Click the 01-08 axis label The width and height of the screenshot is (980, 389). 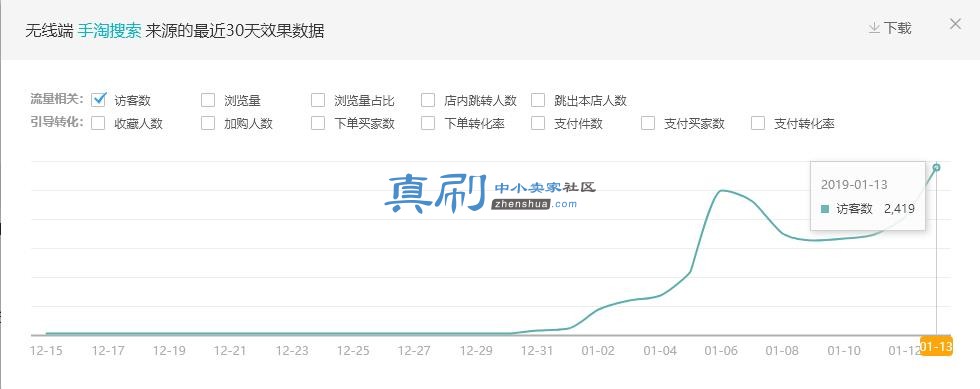(x=782, y=351)
